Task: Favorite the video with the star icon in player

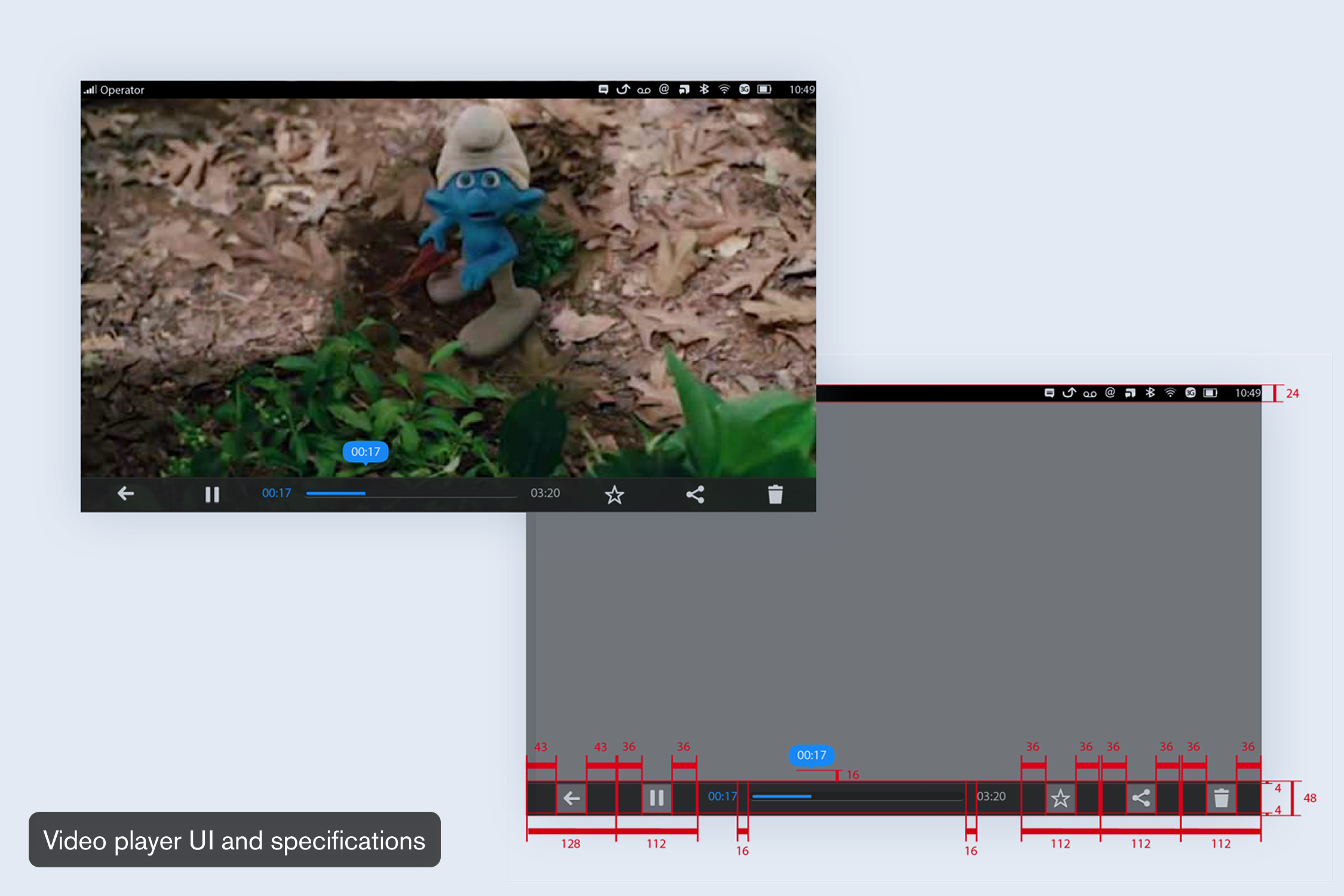Action: pyautogui.click(x=614, y=495)
